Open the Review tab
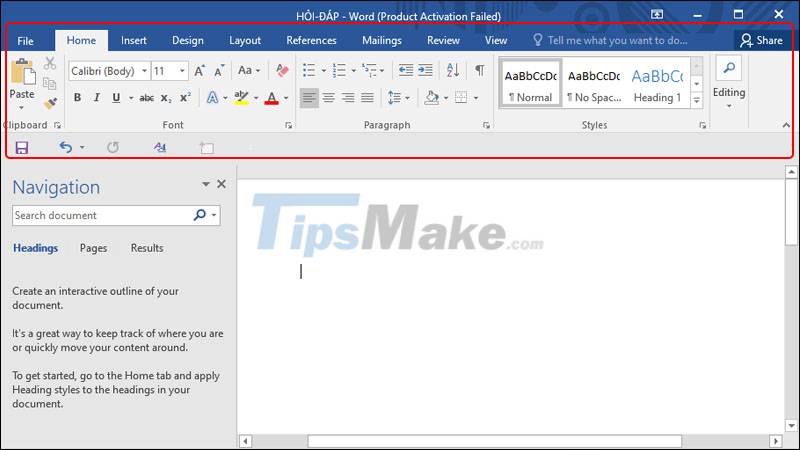 [x=443, y=40]
